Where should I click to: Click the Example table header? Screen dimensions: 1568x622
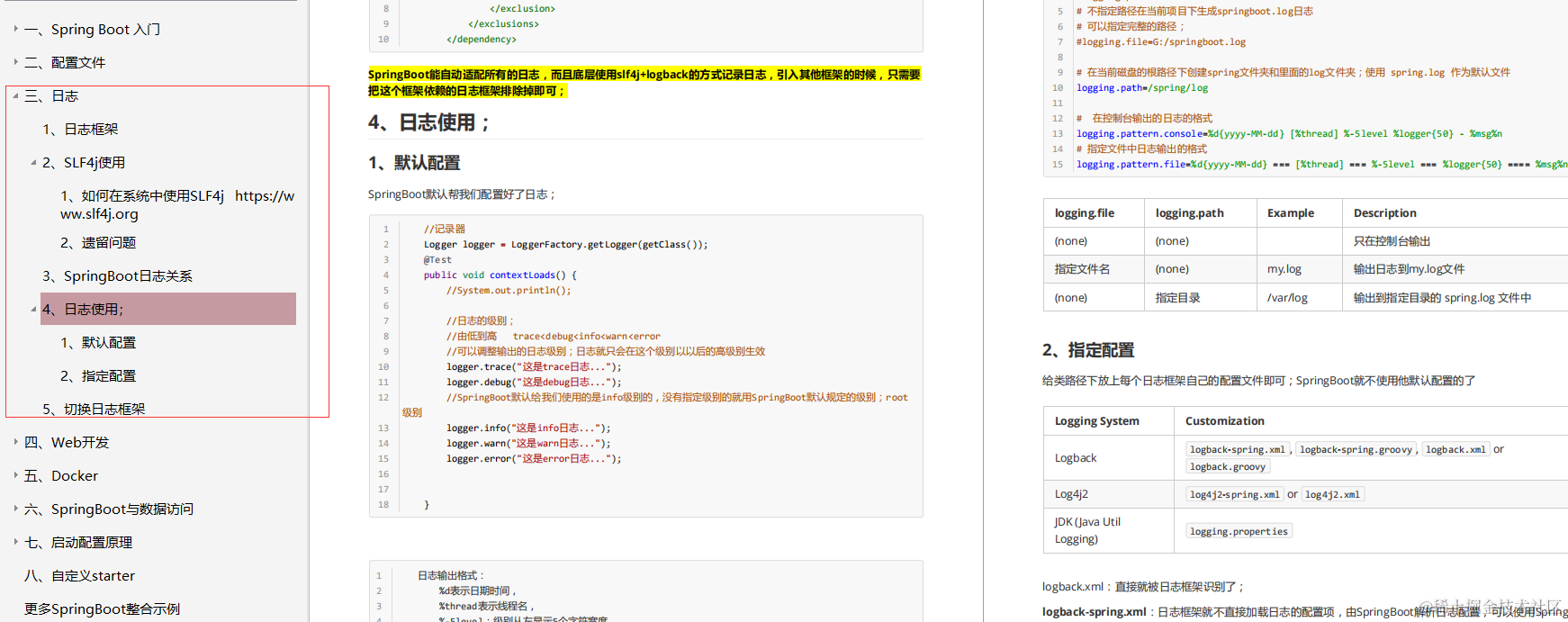(x=1291, y=213)
